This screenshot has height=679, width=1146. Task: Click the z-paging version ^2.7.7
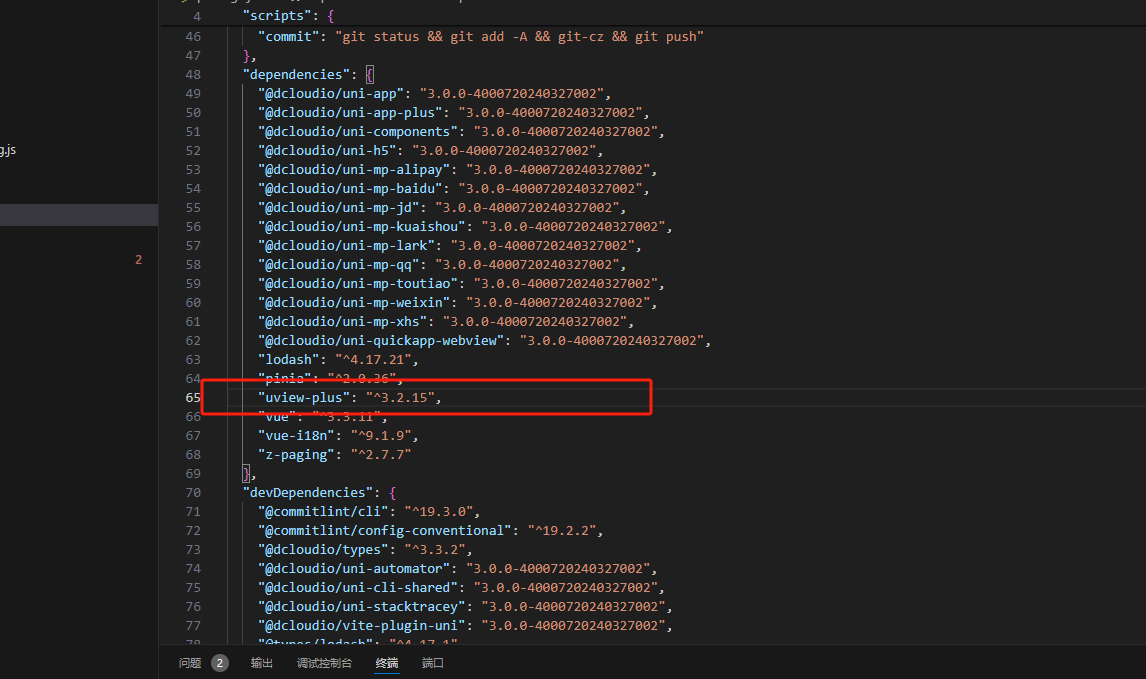click(x=380, y=454)
